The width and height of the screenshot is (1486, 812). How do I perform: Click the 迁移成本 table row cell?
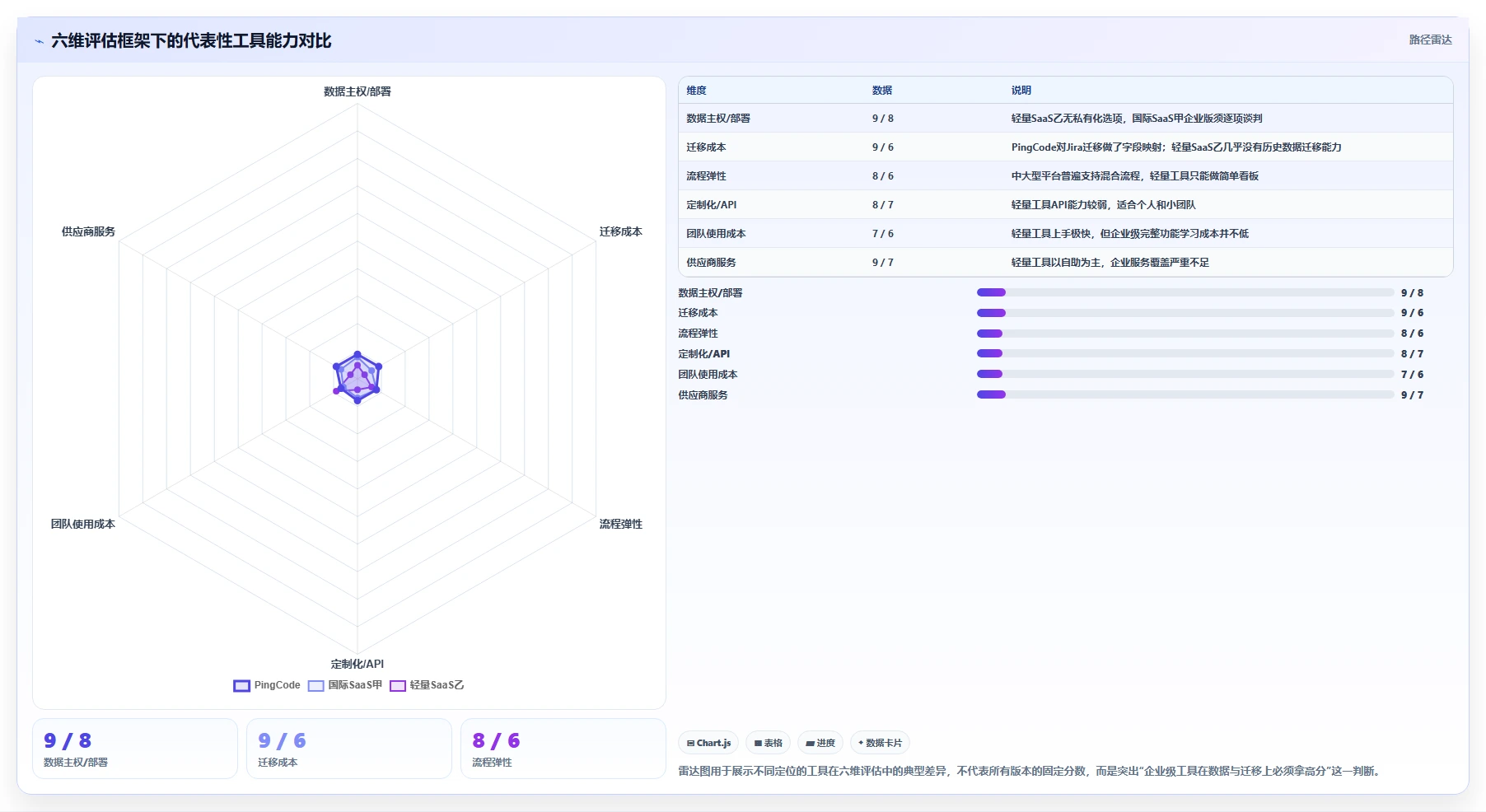[x=706, y=147]
